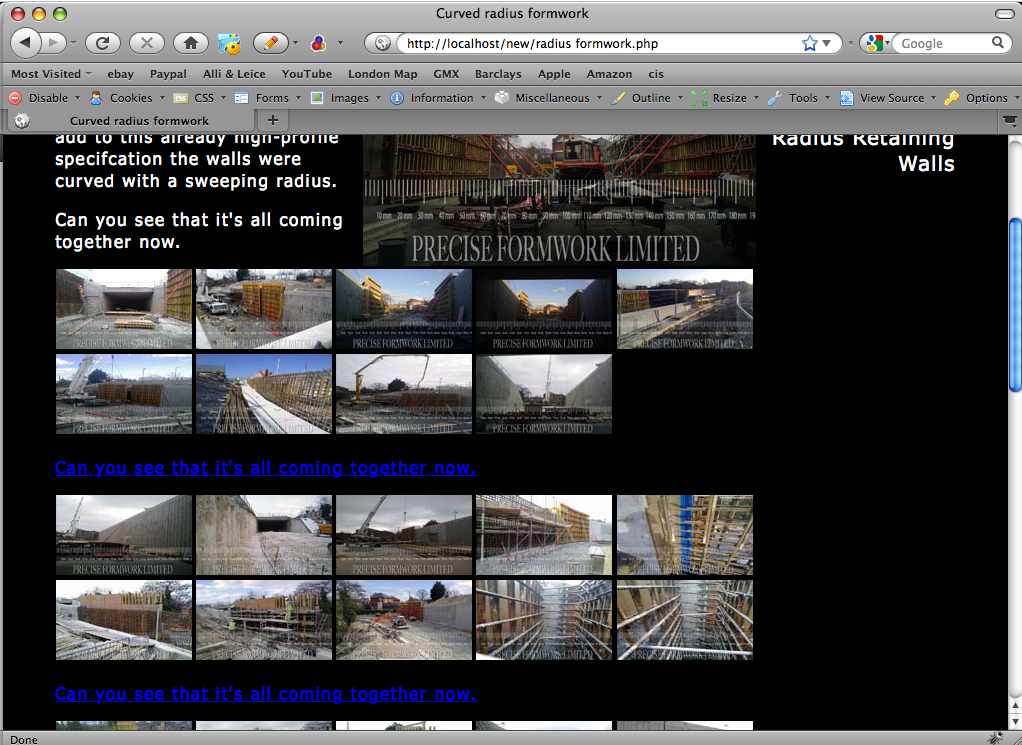Expand dropdown next to the pencil button
This screenshot has height=745, width=1022.
click(x=295, y=43)
